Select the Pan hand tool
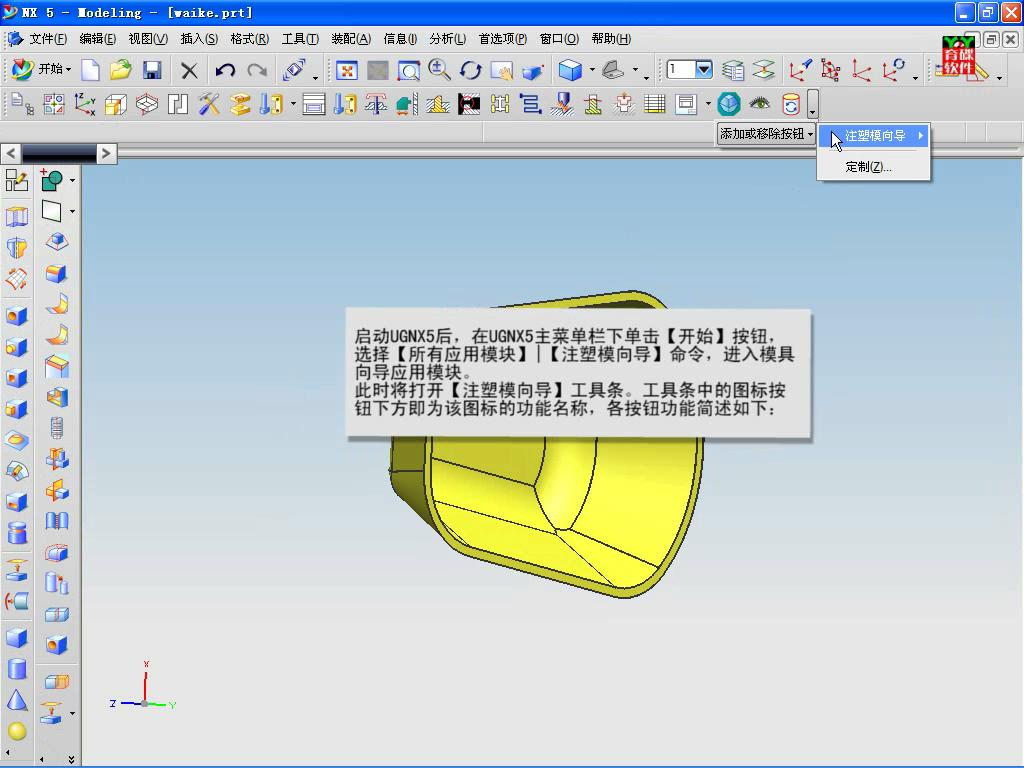The width and height of the screenshot is (1024, 768). click(502, 70)
